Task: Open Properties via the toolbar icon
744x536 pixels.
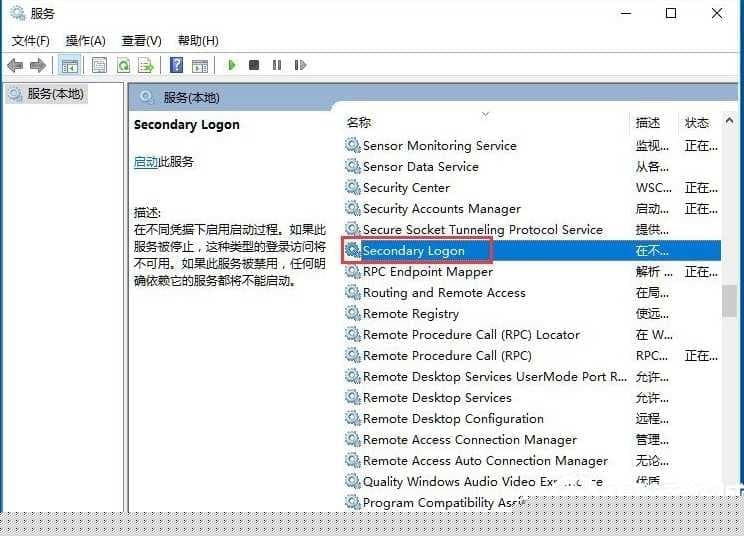Action: (99, 65)
